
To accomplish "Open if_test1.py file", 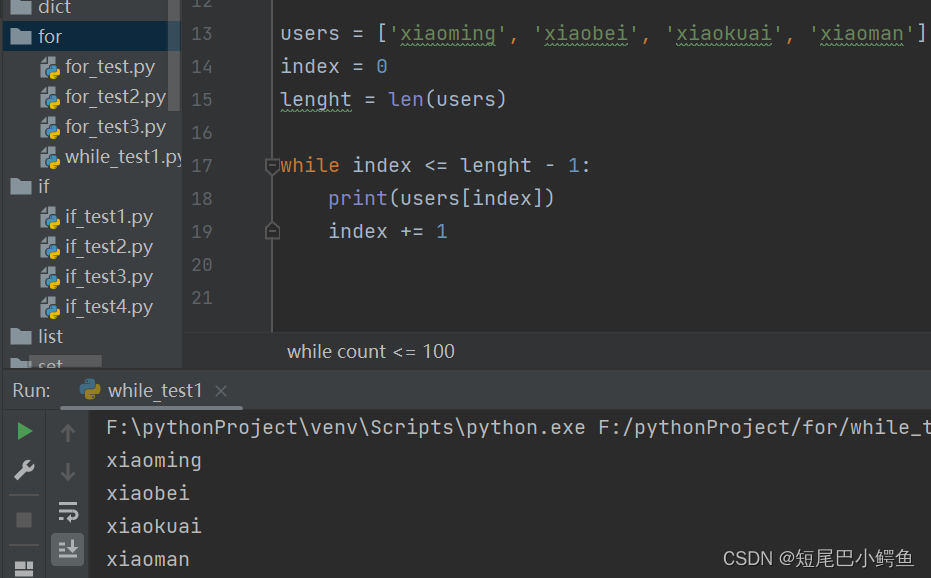I will click(109, 217).
